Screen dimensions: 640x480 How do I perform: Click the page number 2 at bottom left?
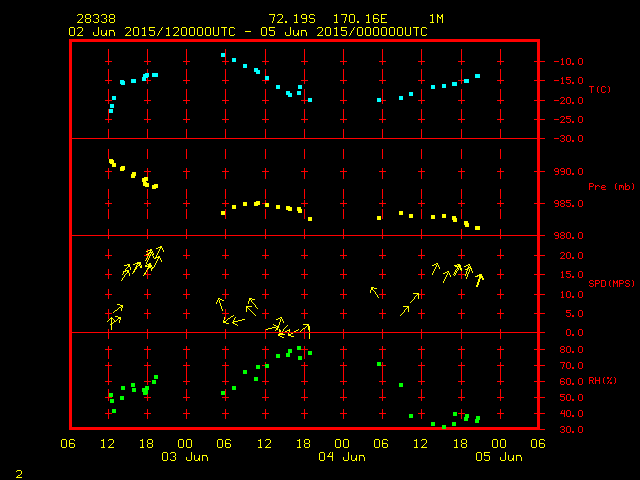[18, 471]
